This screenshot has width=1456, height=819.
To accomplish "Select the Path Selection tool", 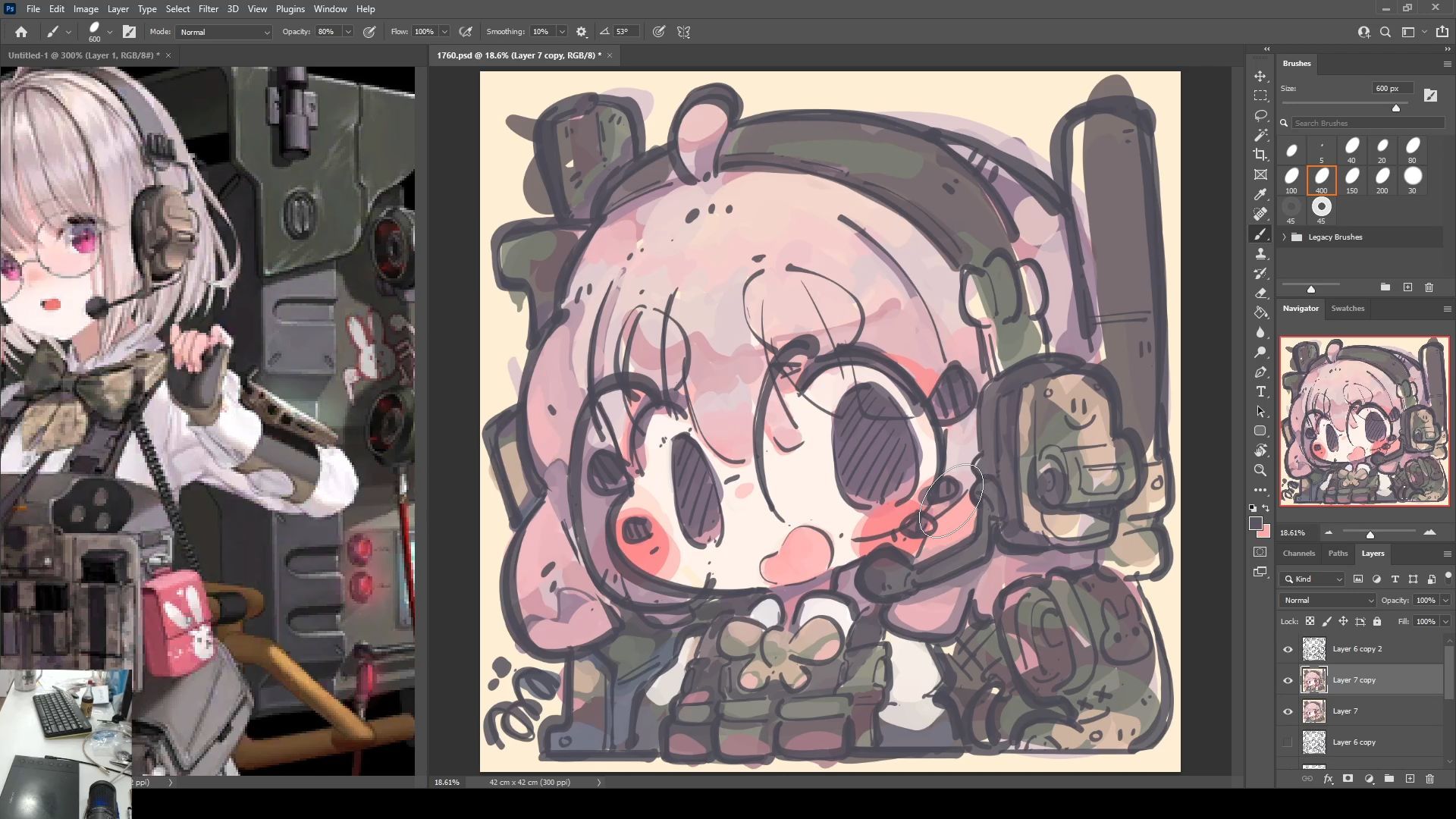I will pyautogui.click(x=1260, y=412).
